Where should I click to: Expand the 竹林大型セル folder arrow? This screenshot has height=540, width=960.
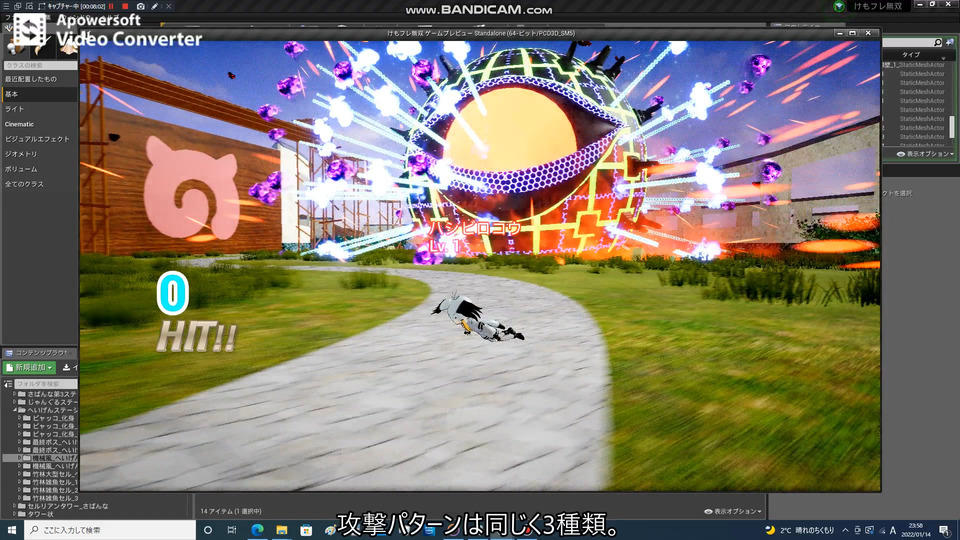tap(20, 474)
